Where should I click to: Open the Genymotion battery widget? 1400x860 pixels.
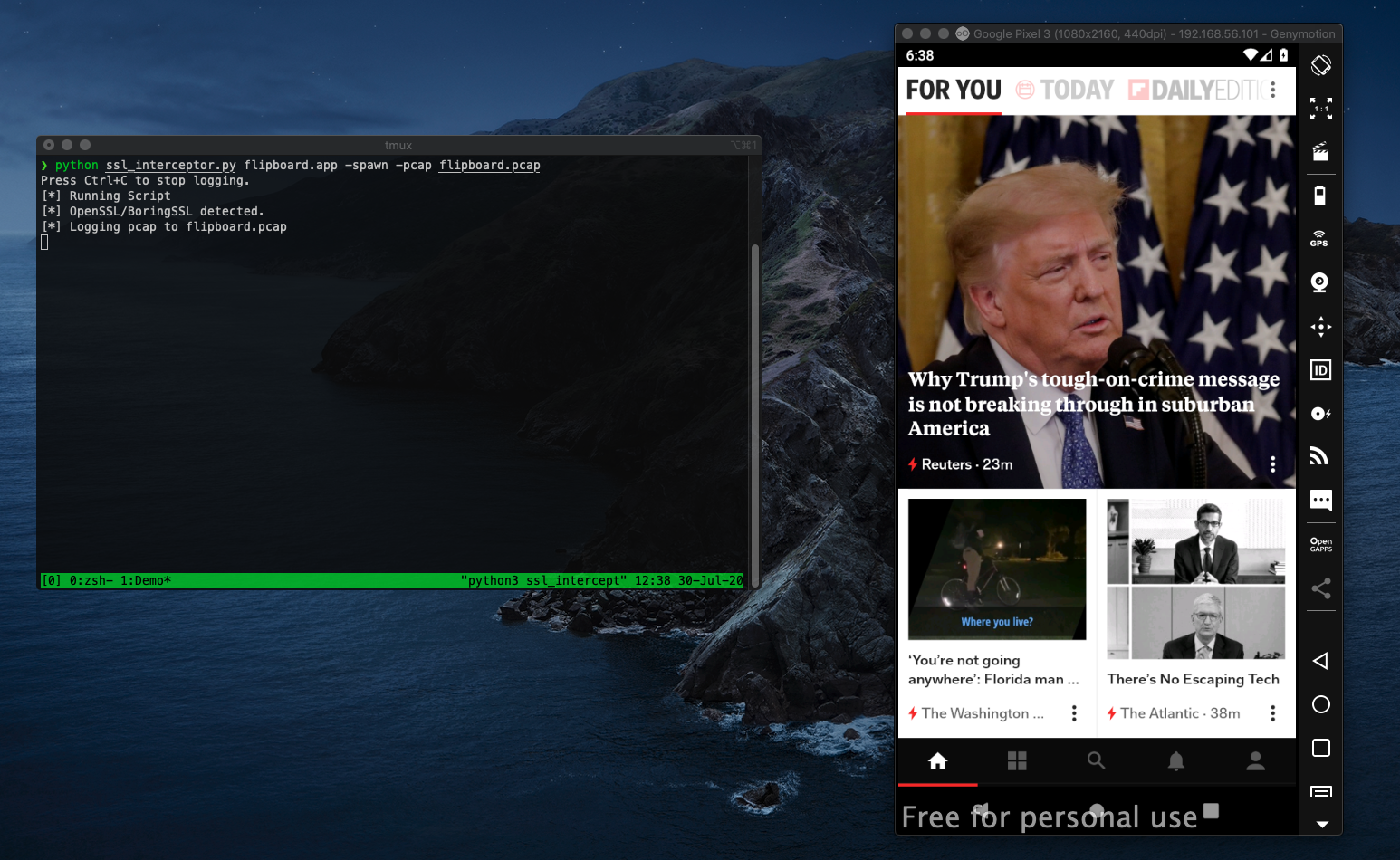(1320, 196)
